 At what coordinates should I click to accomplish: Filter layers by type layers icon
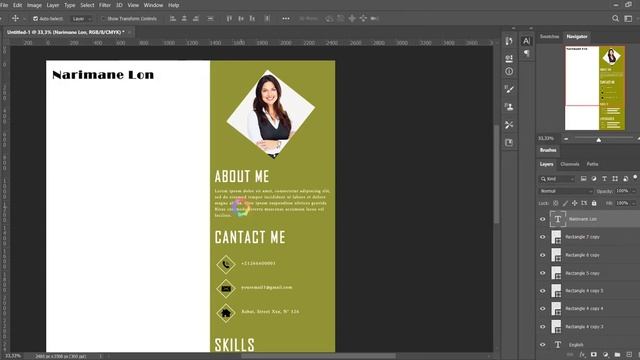[x=604, y=179]
